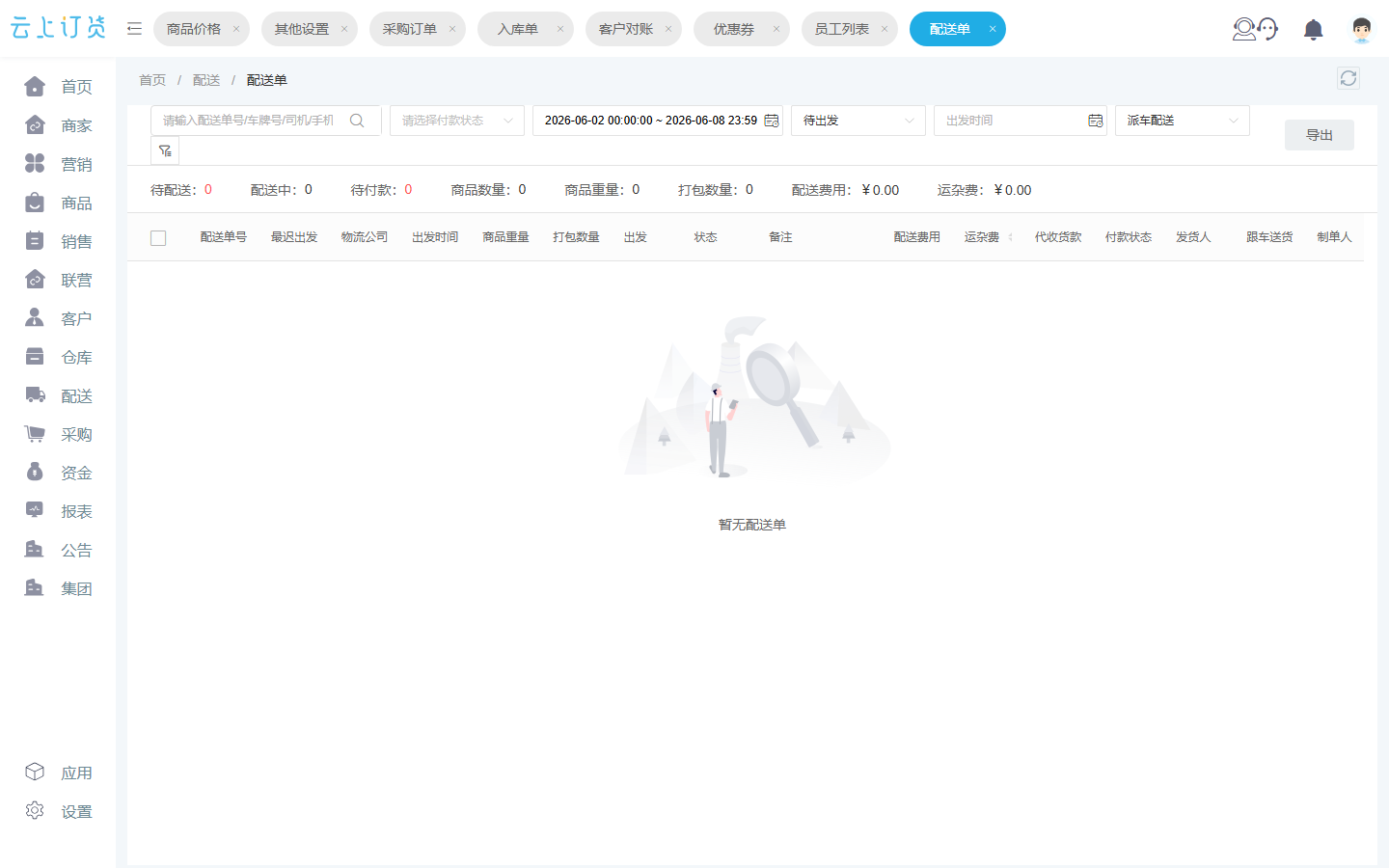Select the 仓库 warehouse icon
This screenshot has height=868, width=1389.
click(x=35, y=357)
